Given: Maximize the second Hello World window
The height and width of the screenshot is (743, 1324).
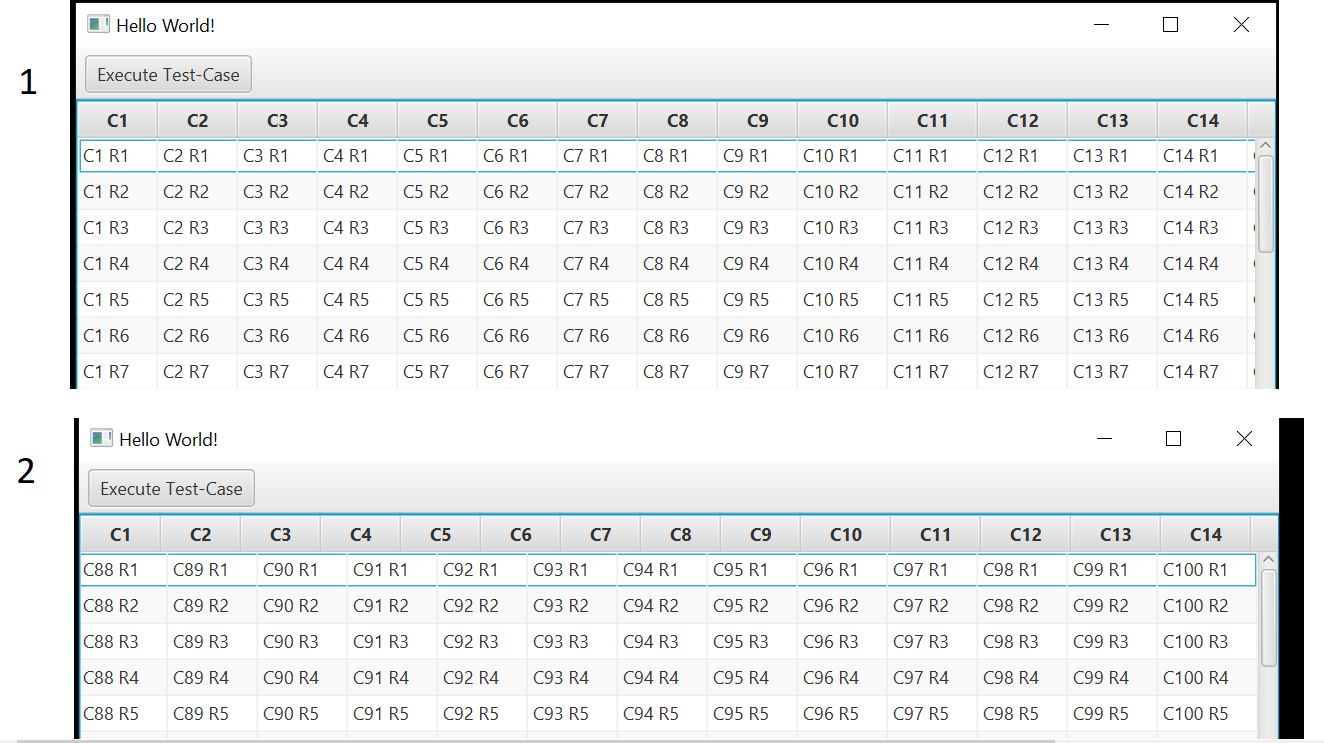Looking at the screenshot, I should pyautogui.click(x=1174, y=439).
